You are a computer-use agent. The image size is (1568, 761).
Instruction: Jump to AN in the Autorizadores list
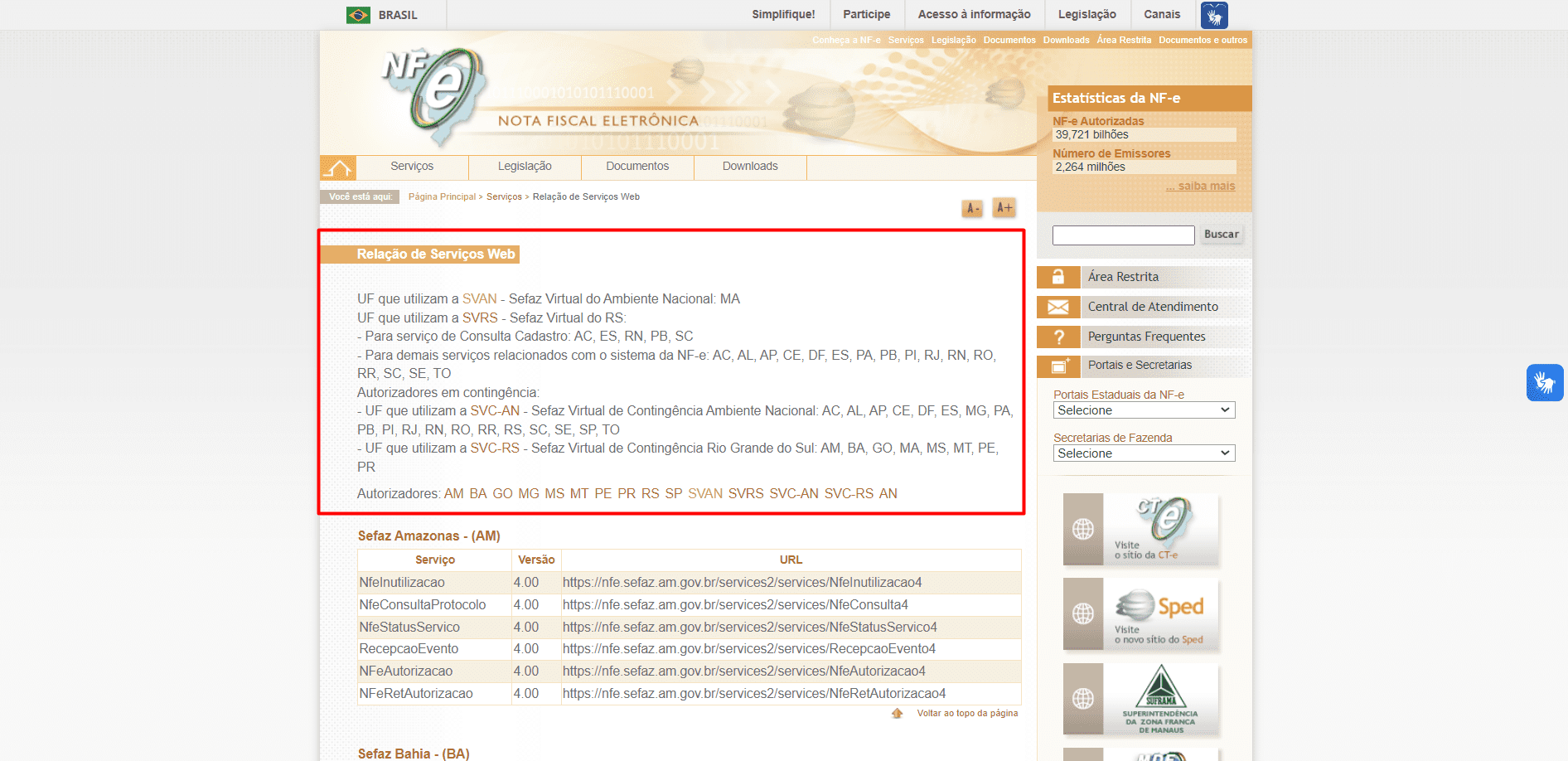click(x=888, y=494)
